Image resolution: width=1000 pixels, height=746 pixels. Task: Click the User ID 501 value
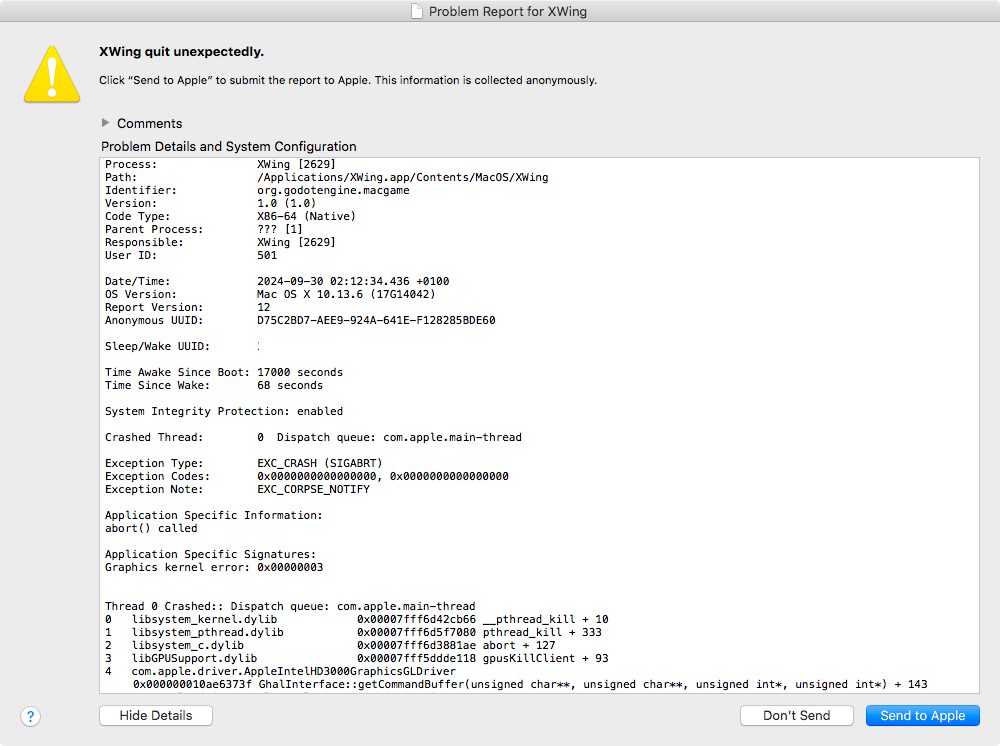coord(267,255)
